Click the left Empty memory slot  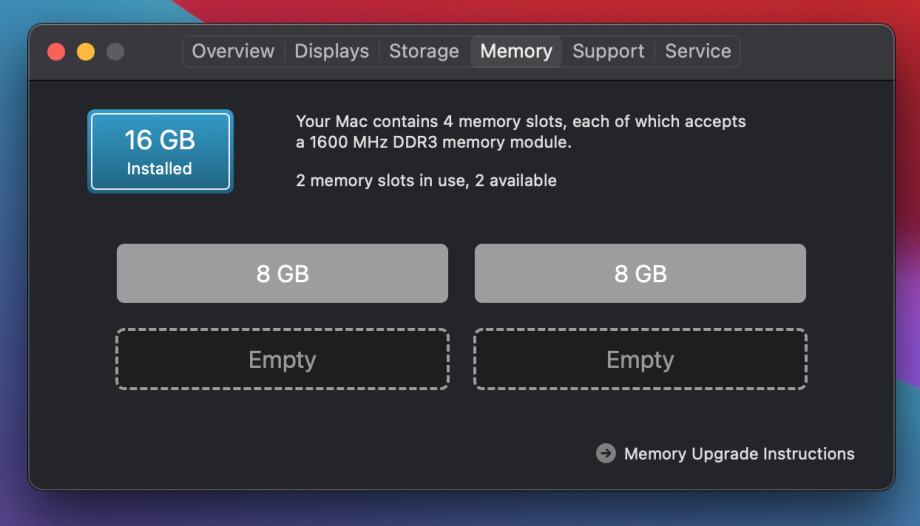point(282,359)
